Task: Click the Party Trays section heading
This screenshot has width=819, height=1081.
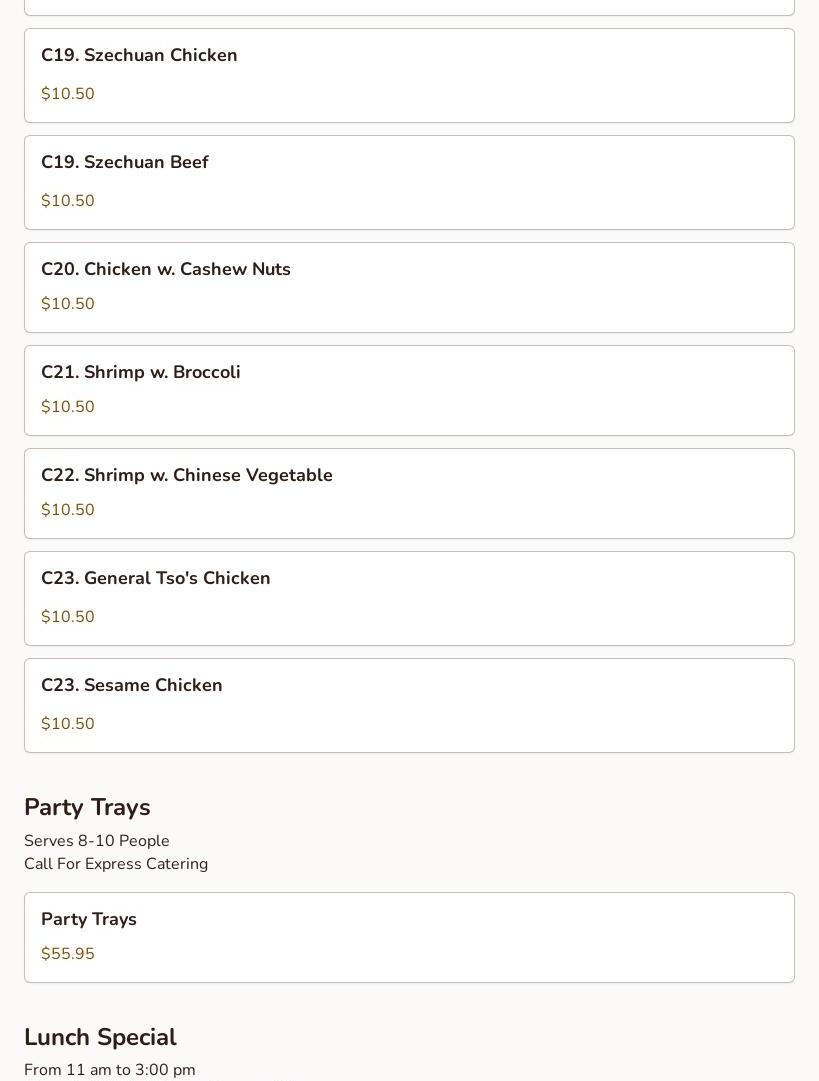Action: pos(87,808)
